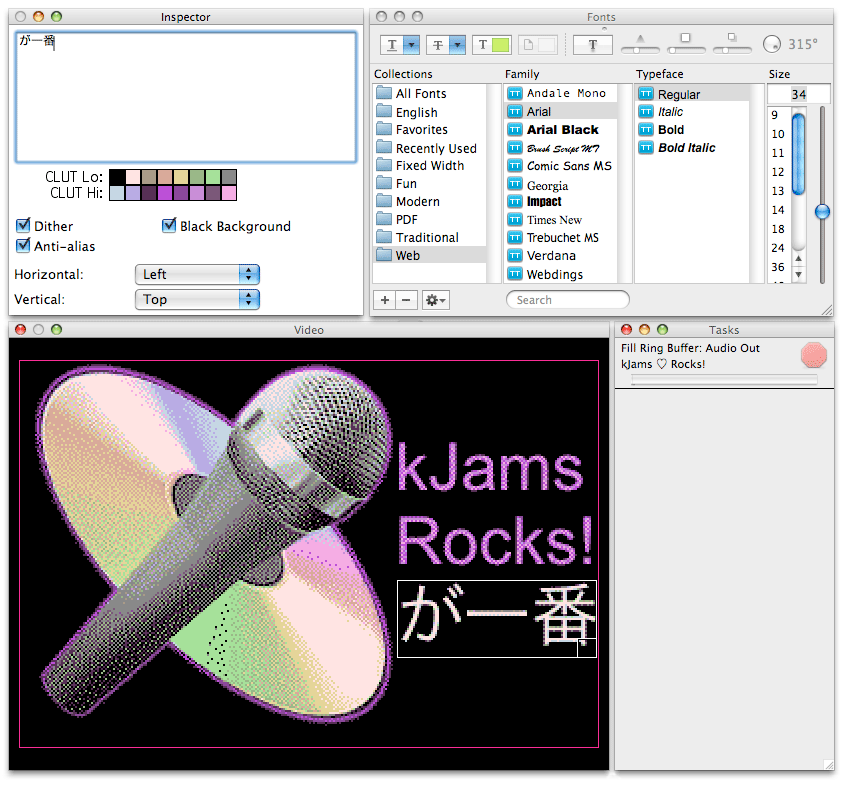The image size is (845, 787).
Task: Select the PDF collection
Action: pyautogui.click(x=430, y=219)
